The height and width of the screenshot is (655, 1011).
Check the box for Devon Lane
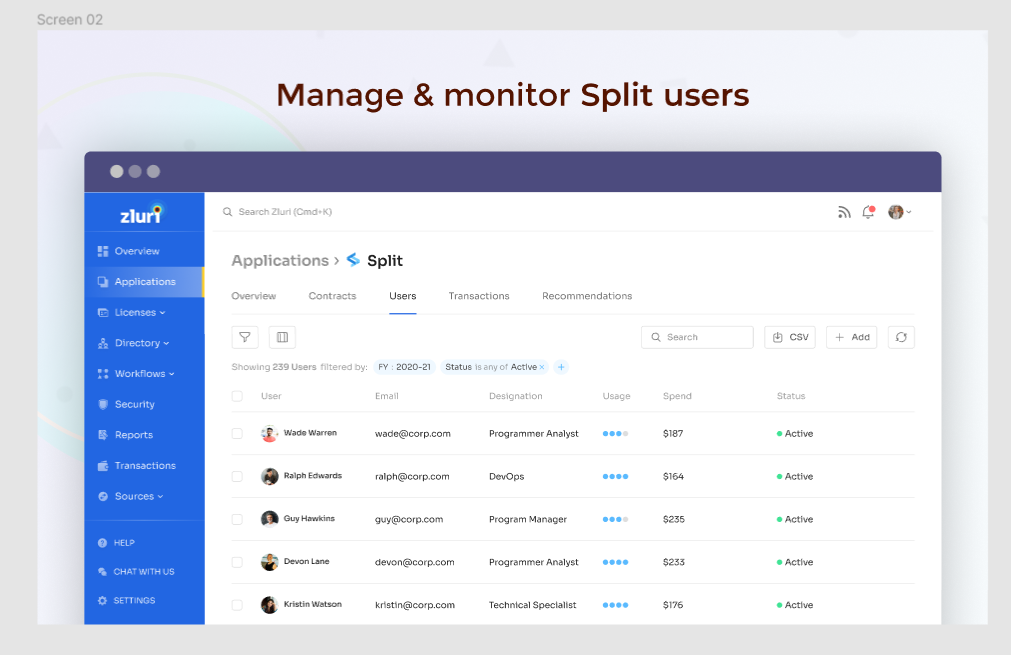[237, 562]
